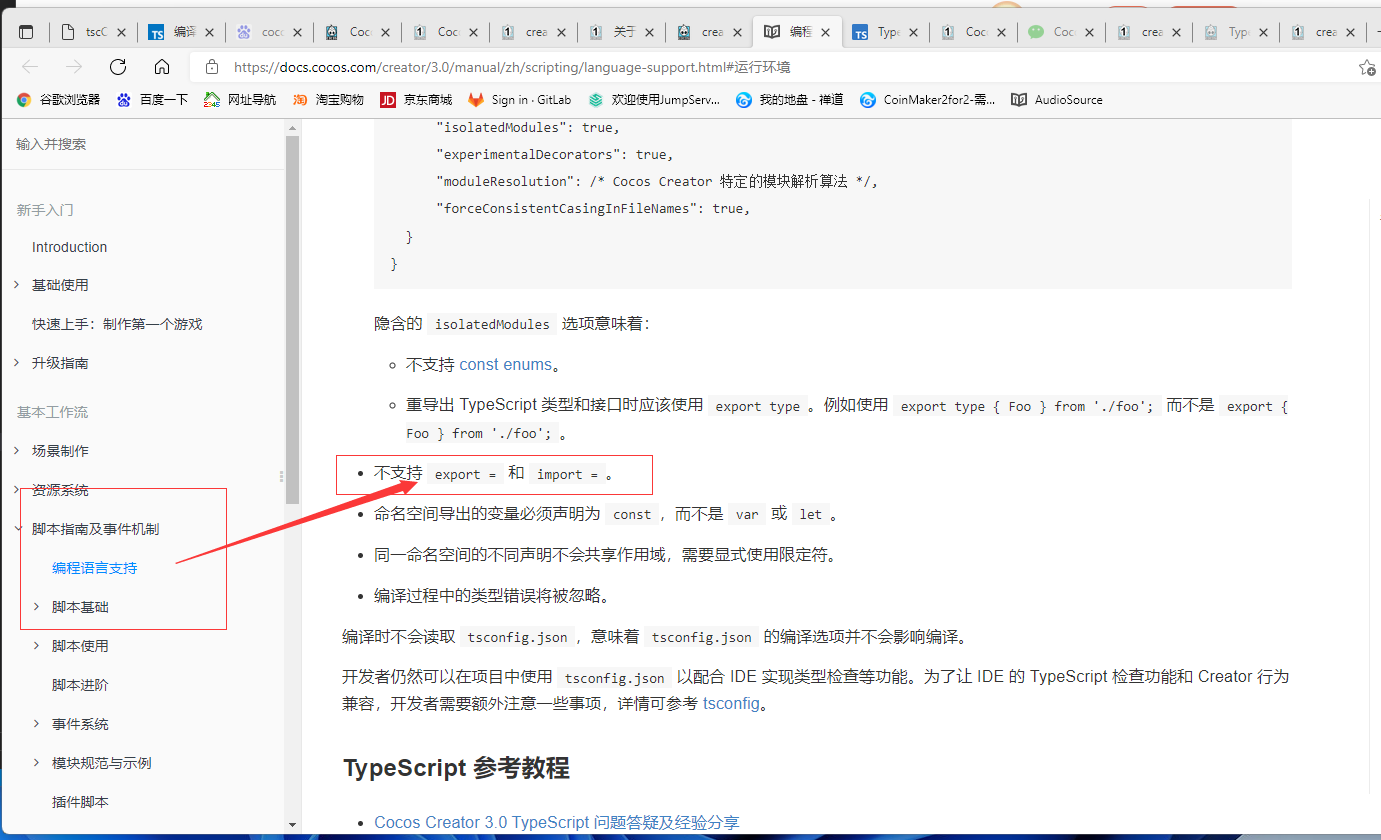The image size is (1381, 840).
Task: Open the CoinMaker2for2 bookmark
Action: (927, 100)
